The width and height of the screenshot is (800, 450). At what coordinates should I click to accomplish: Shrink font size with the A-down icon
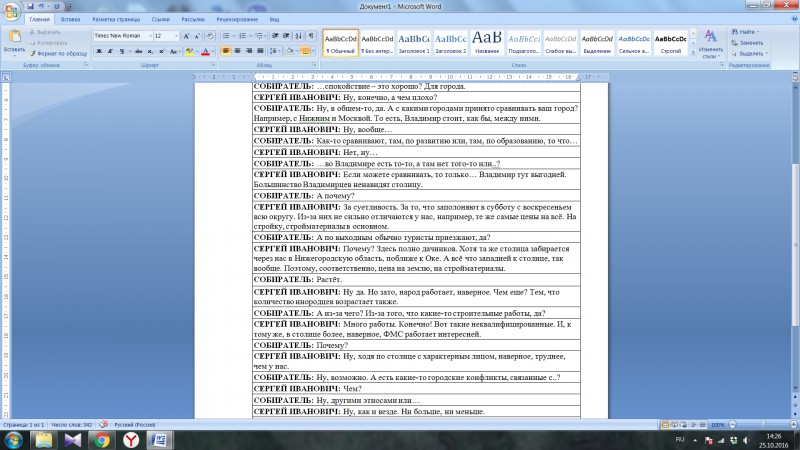tap(197, 36)
